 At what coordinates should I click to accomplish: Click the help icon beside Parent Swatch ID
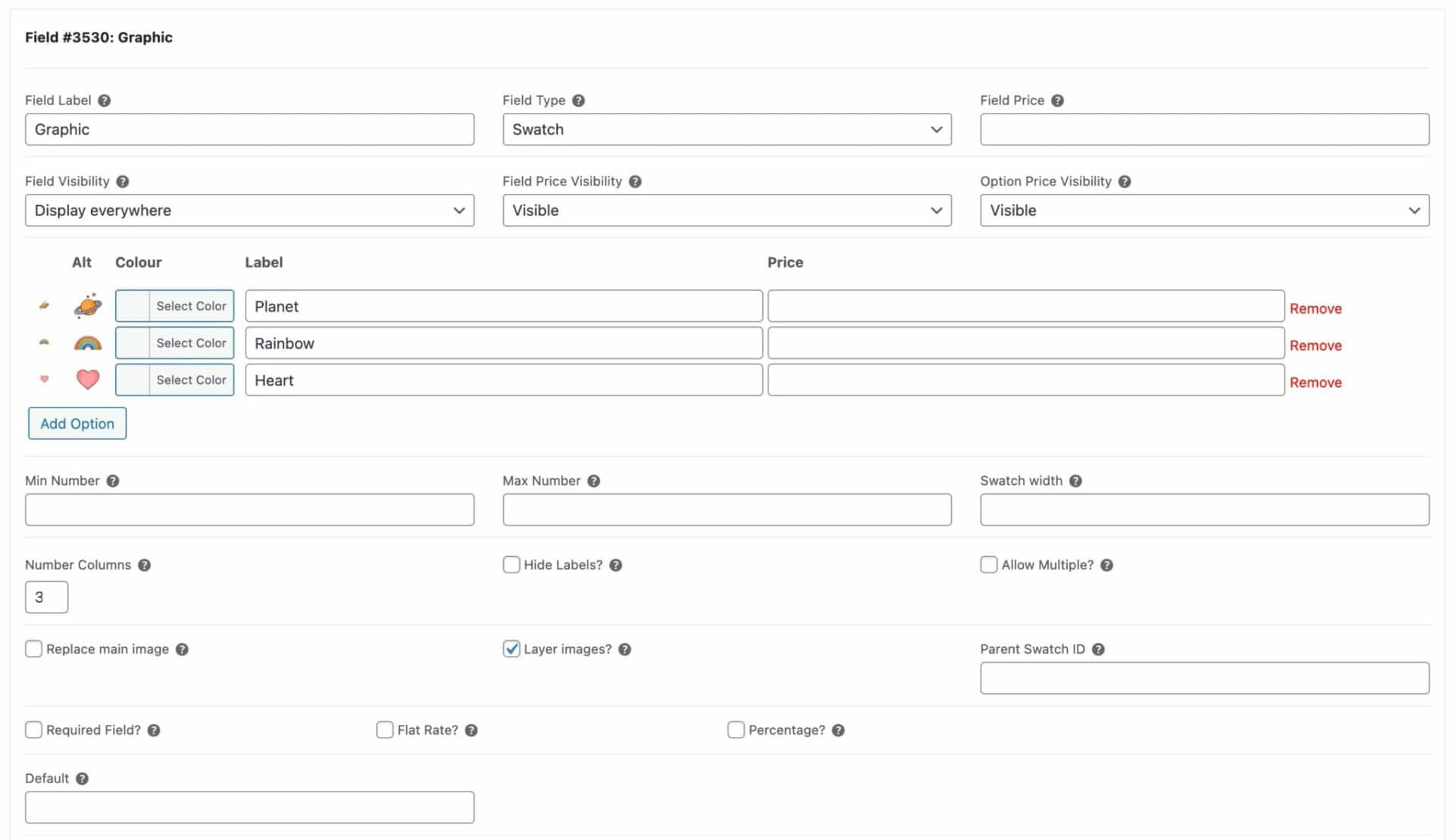point(1098,649)
